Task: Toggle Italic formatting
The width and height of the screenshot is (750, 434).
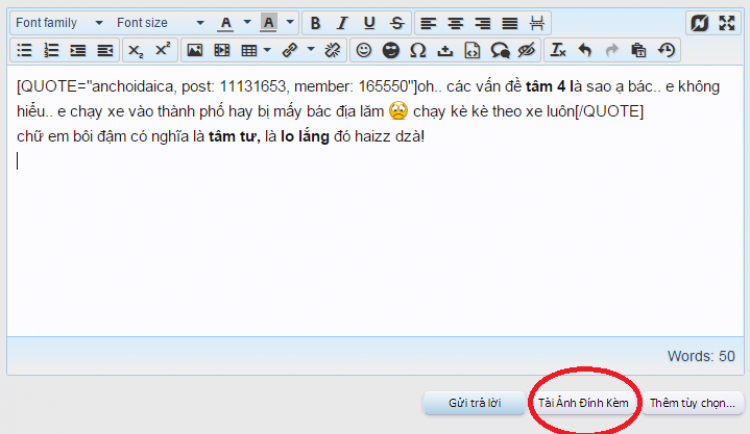Action: [x=342, y=23]
